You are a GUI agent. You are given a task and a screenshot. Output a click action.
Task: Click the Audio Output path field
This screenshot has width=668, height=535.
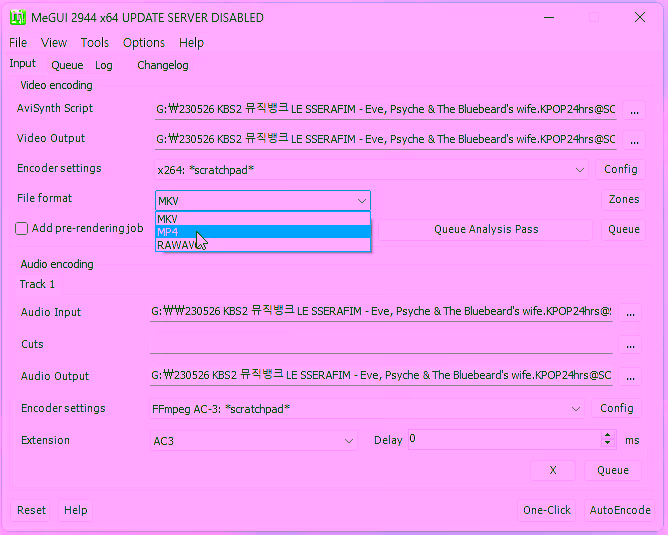(381, 376)
